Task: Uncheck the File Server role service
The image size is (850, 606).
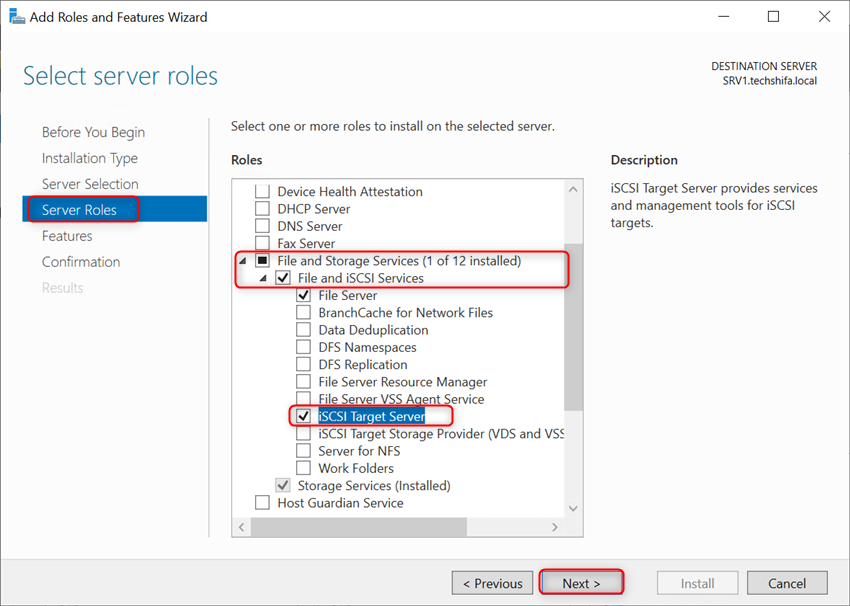Action: coord(303,295)
